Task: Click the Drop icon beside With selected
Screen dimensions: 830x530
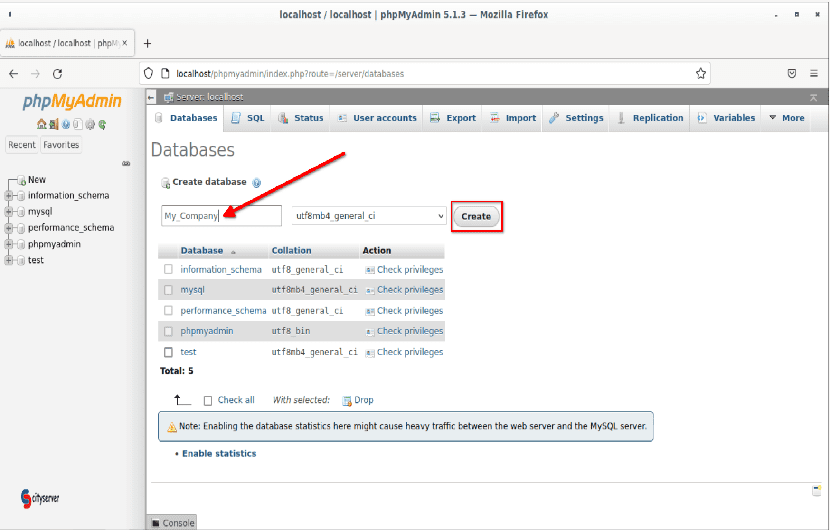Action: coord(347,401)
